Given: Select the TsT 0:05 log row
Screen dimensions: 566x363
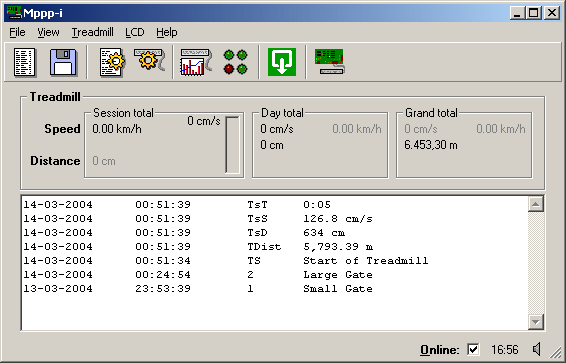Looking at the screenshot, I should pyautogui.click(x=274, y=205).
